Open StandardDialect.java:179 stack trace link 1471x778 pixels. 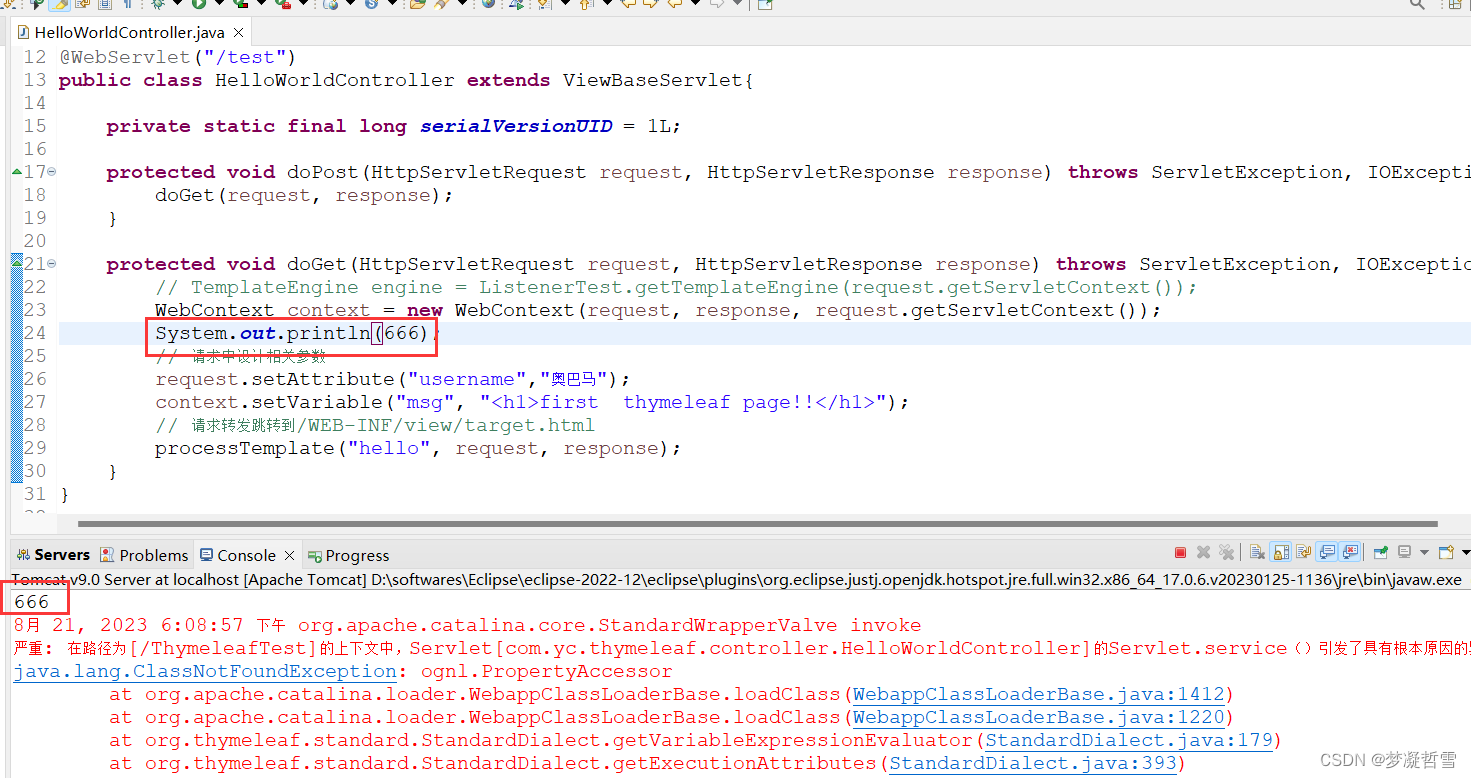point(1129,740)
